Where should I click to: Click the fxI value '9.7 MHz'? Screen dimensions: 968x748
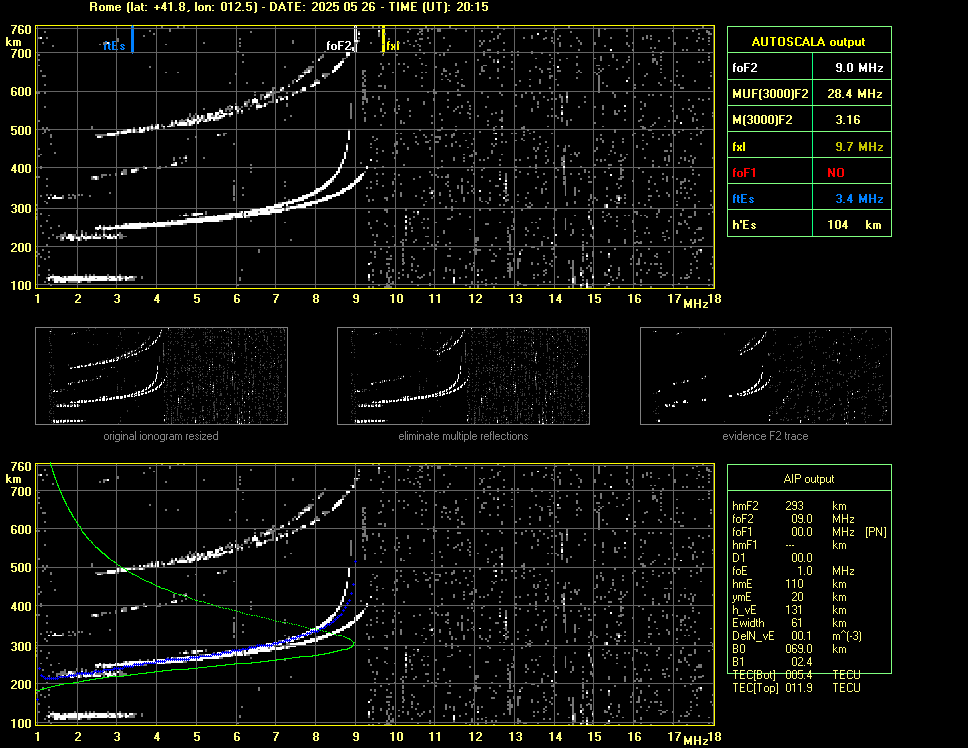pos(859,147)
